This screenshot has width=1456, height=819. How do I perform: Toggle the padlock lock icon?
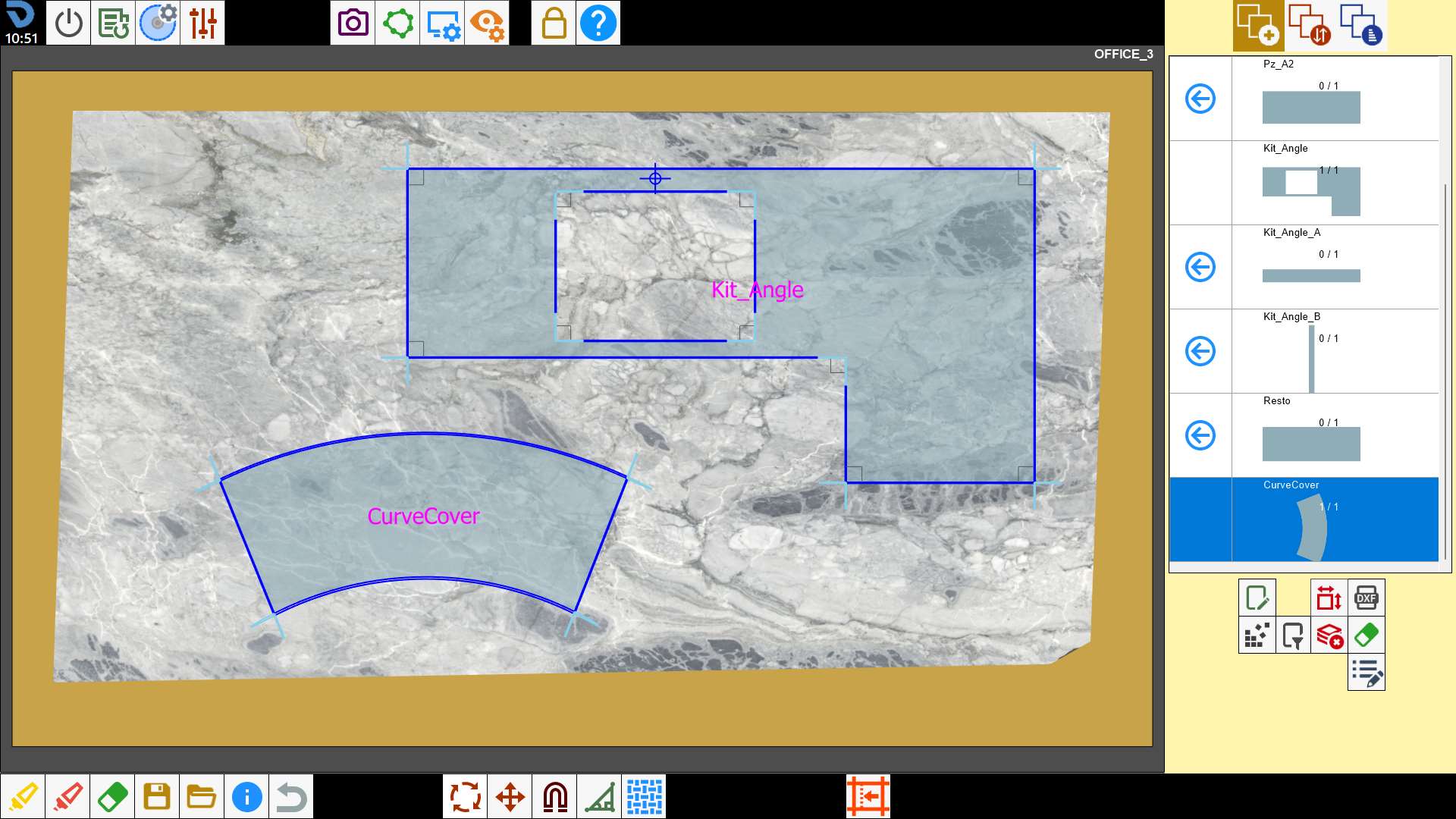[x=554, y=23]
